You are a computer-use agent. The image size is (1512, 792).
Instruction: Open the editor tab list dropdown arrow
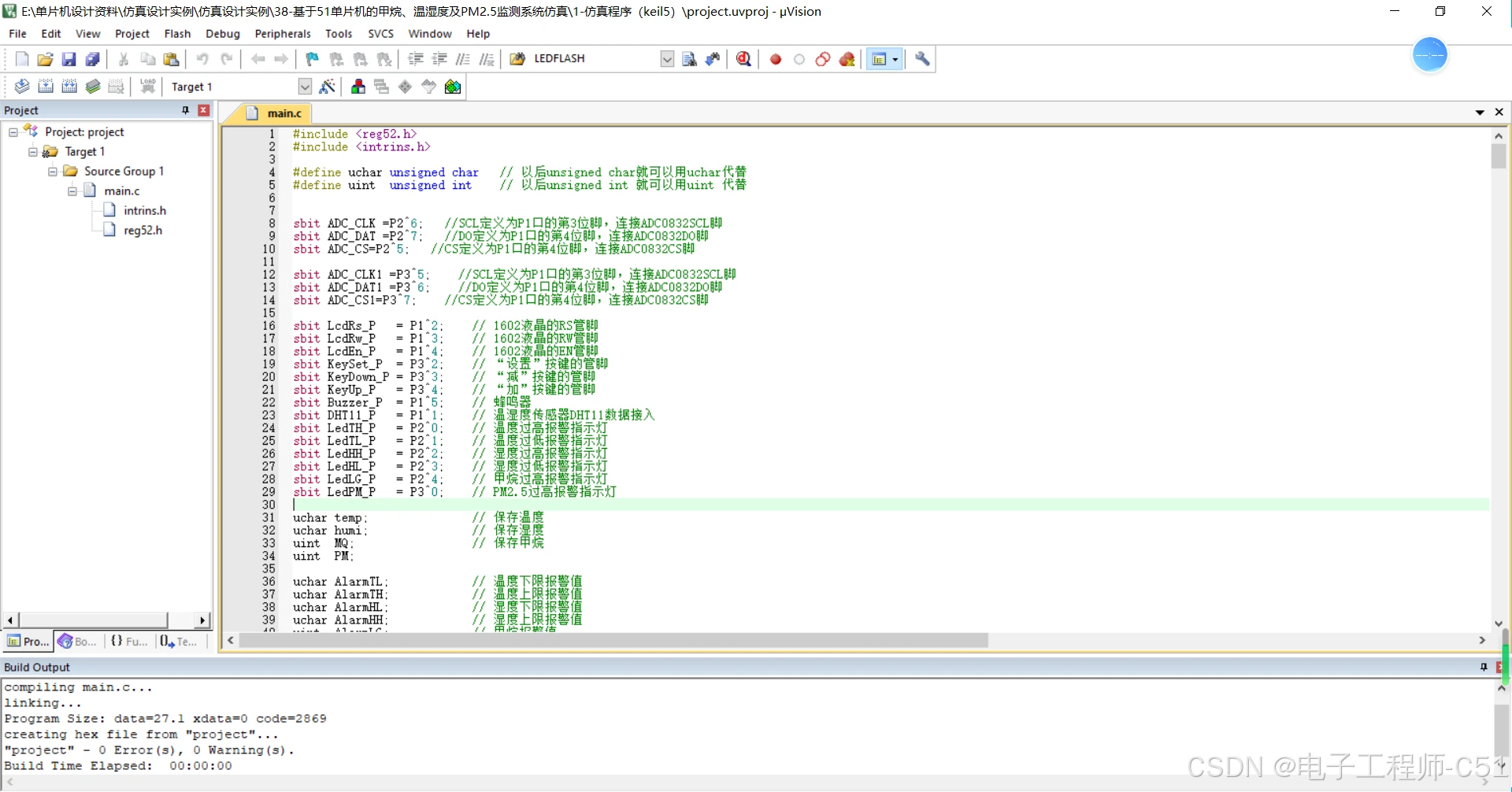pos(1480,113)
